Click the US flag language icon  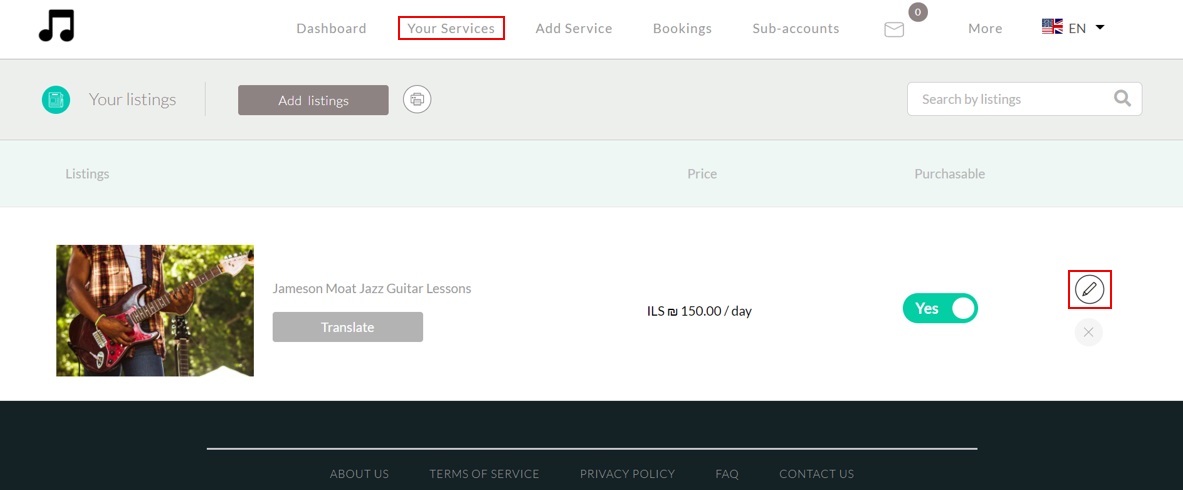[x=1052, y=28]
